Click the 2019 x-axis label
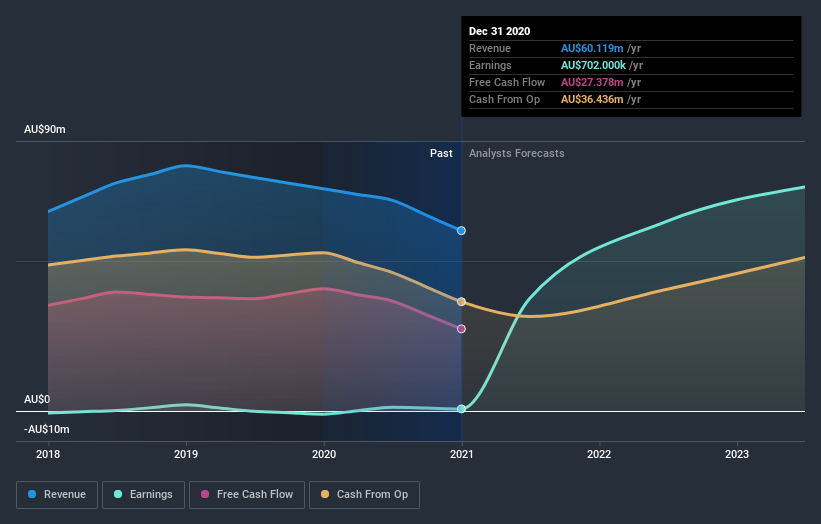This screenshot has height=524, width=821. pyautogui.click(x=186, y=454)
